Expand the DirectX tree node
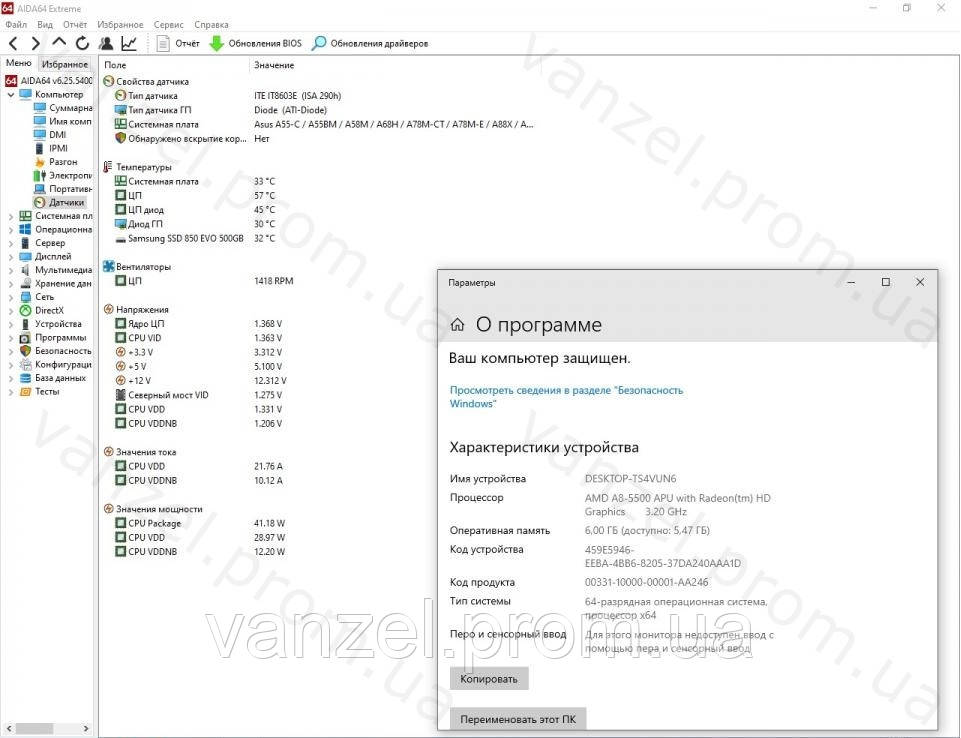This screenshot has width=961, height=738. [x=10, y=310]
